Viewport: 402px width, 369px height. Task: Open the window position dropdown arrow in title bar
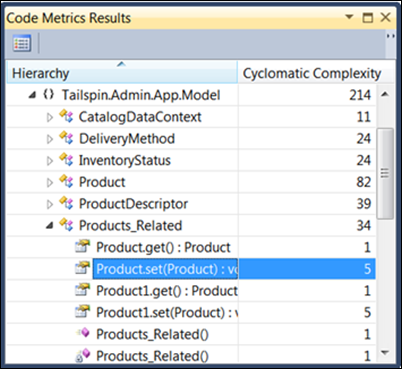(x=349, y=16)
